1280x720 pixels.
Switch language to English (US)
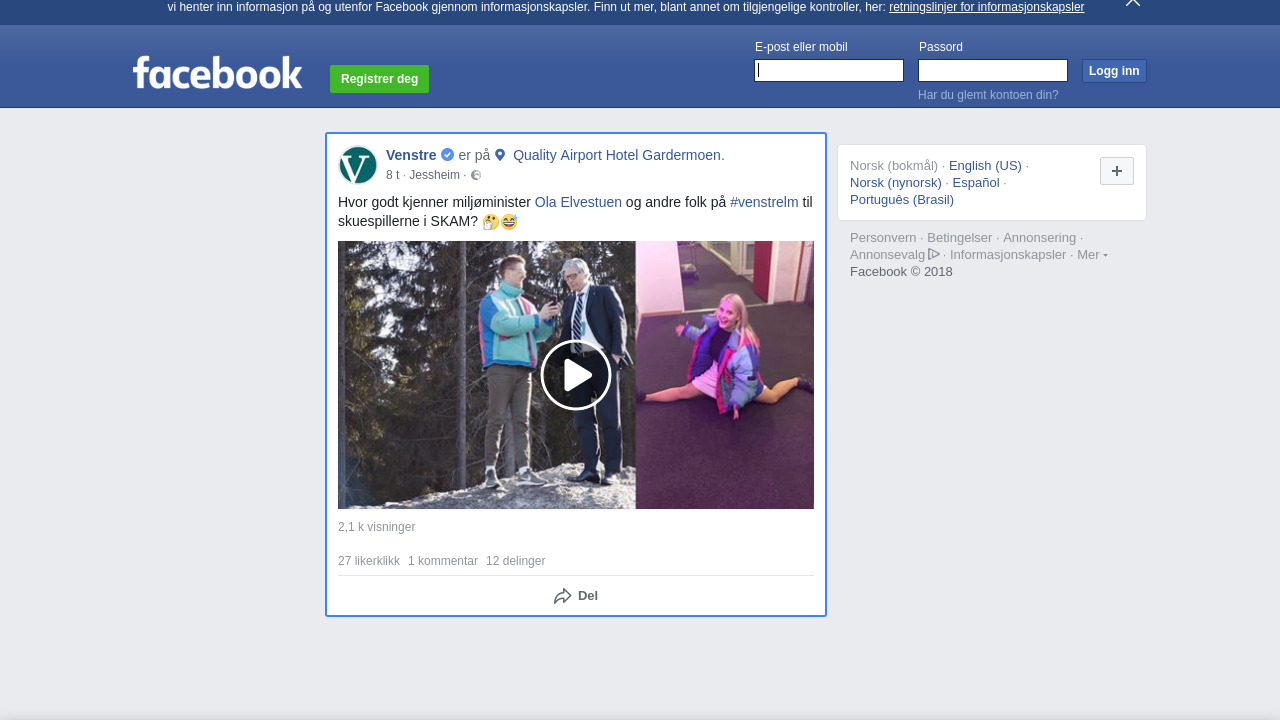(985, 166)
